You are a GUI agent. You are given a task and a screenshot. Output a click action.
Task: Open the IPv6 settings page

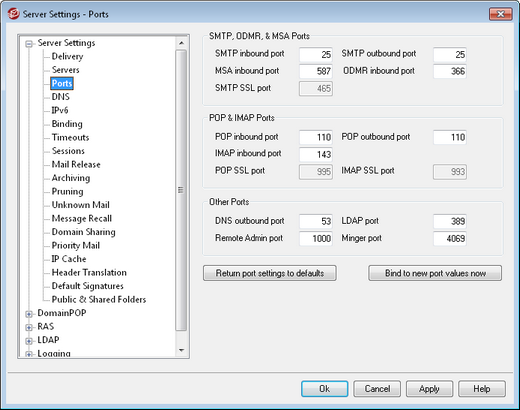(x=60, y=110)
